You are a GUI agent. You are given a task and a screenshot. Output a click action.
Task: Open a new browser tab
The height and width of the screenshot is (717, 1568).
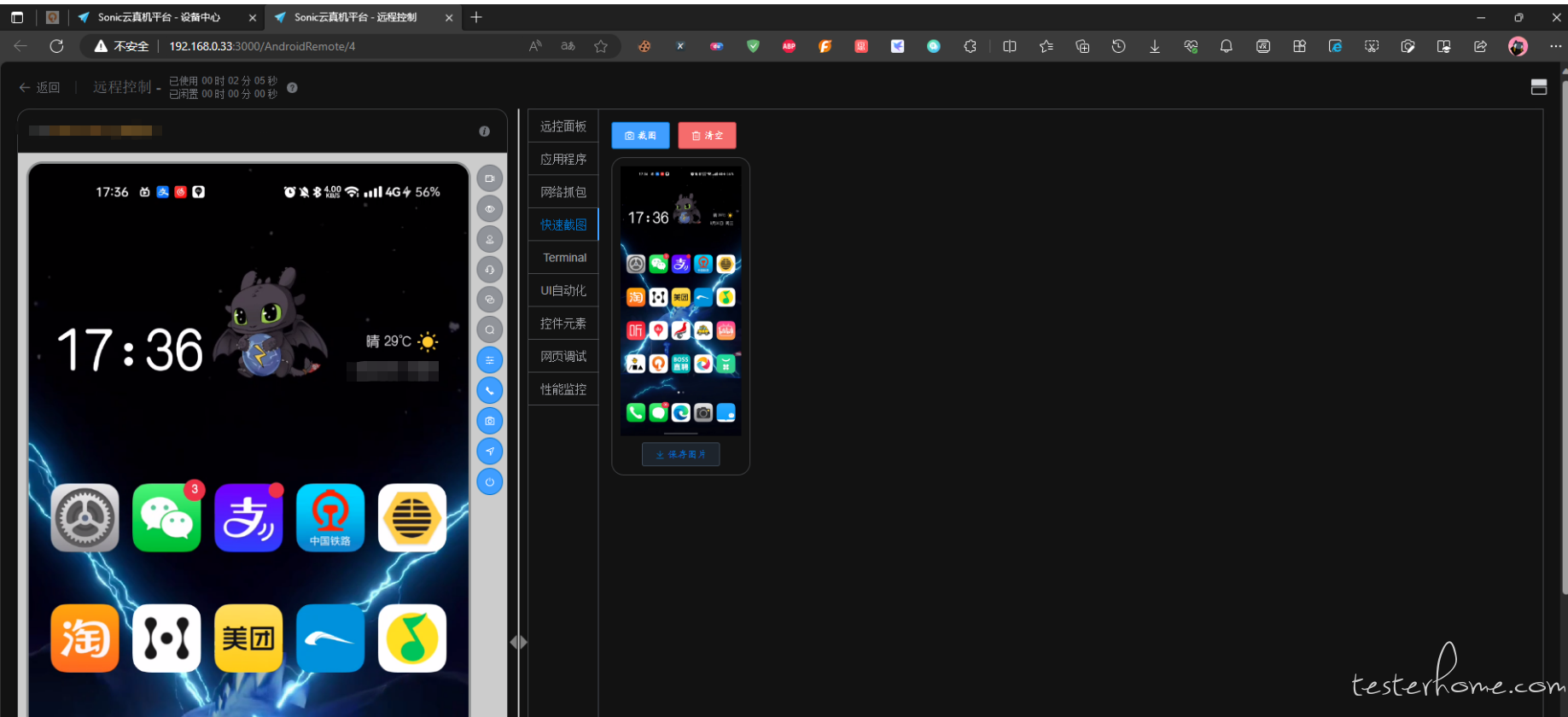coord(476,17)
